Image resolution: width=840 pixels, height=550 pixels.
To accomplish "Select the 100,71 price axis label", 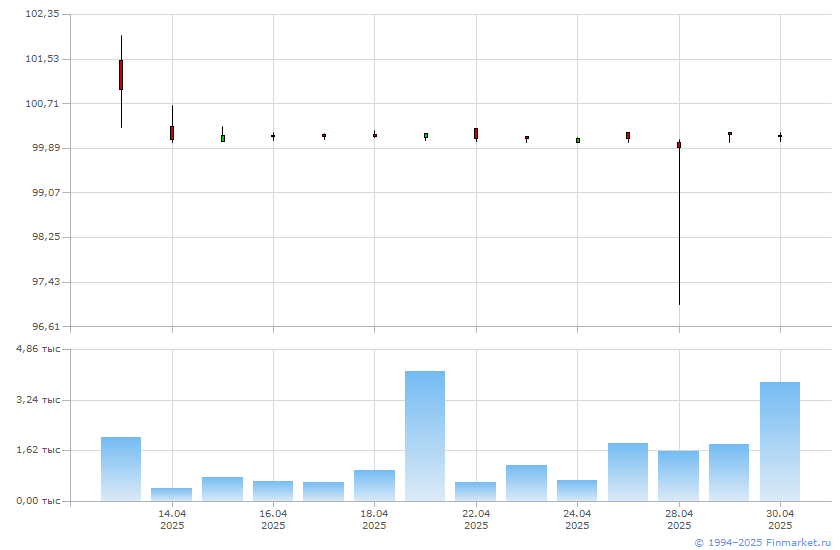I will (x=42, y=103).
